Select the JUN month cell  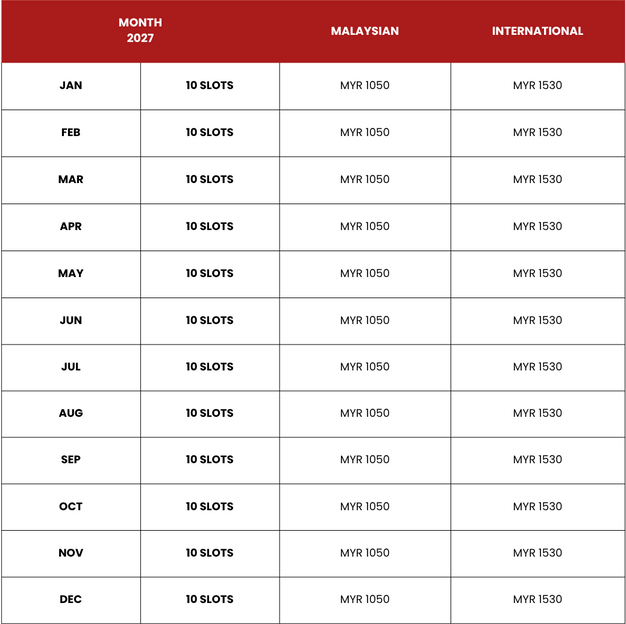(x=71, y=320)
